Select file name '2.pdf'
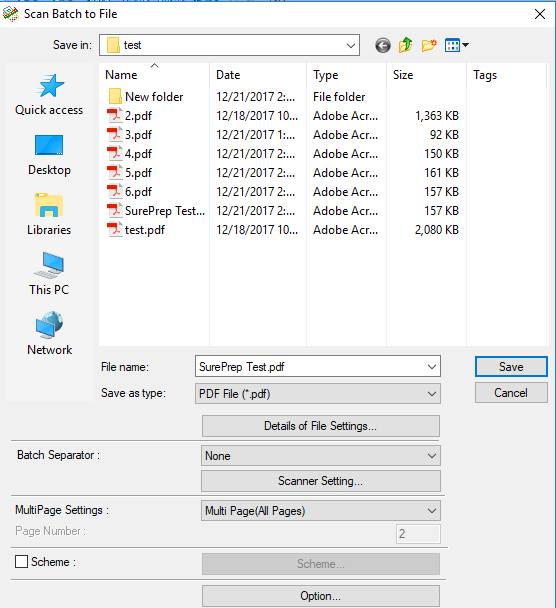Image resolution: width=556 pixels, height=608 pixels. point(138,116)
